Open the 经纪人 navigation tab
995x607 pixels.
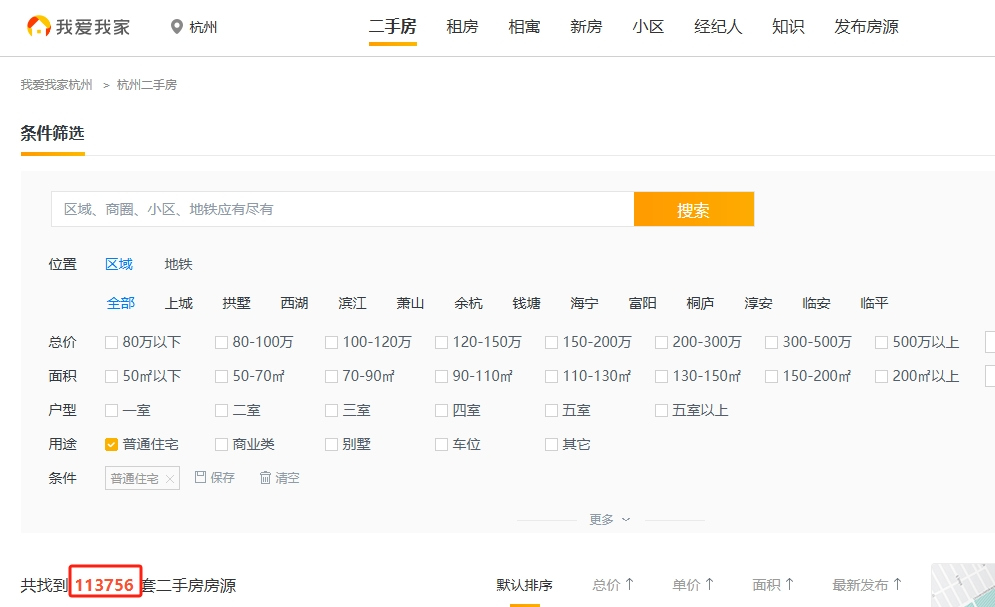tap(718, 27)
